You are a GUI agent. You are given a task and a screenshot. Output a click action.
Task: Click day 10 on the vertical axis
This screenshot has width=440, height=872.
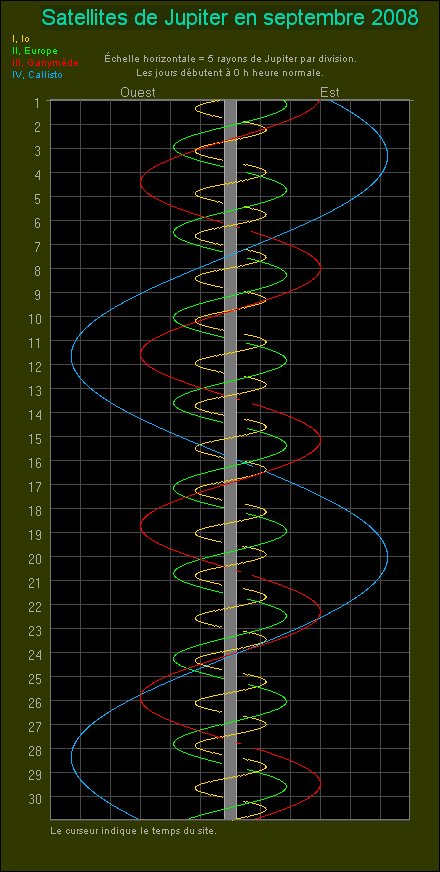click(x=34, y=318)
